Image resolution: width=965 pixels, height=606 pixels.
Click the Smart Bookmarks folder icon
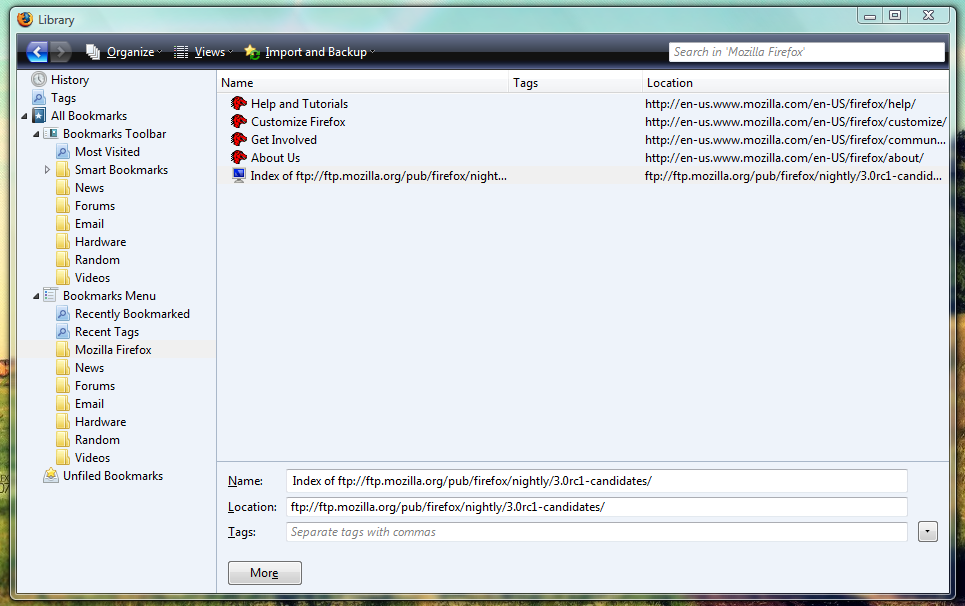[63, 170]
